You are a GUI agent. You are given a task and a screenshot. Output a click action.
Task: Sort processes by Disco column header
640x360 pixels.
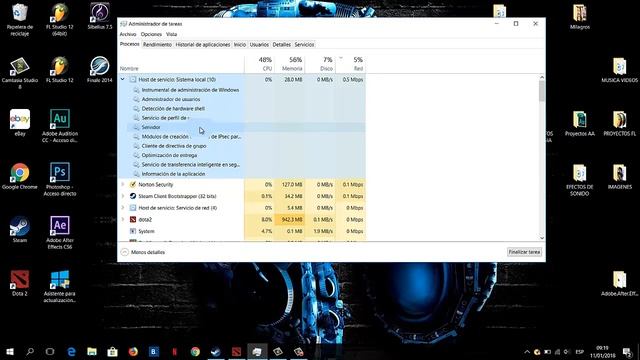[320, 64]
